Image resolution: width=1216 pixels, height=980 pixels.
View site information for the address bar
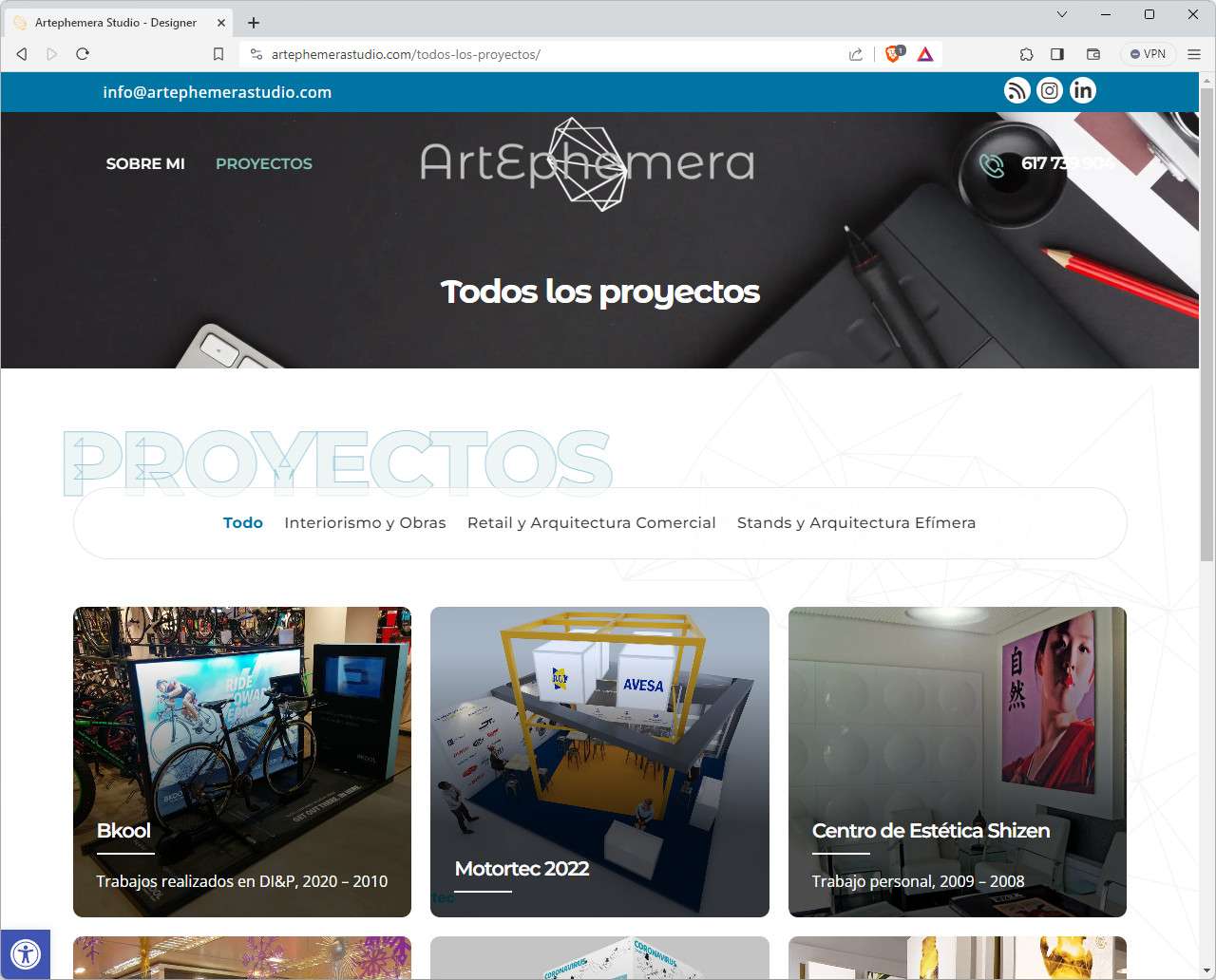tap(256, 54)
